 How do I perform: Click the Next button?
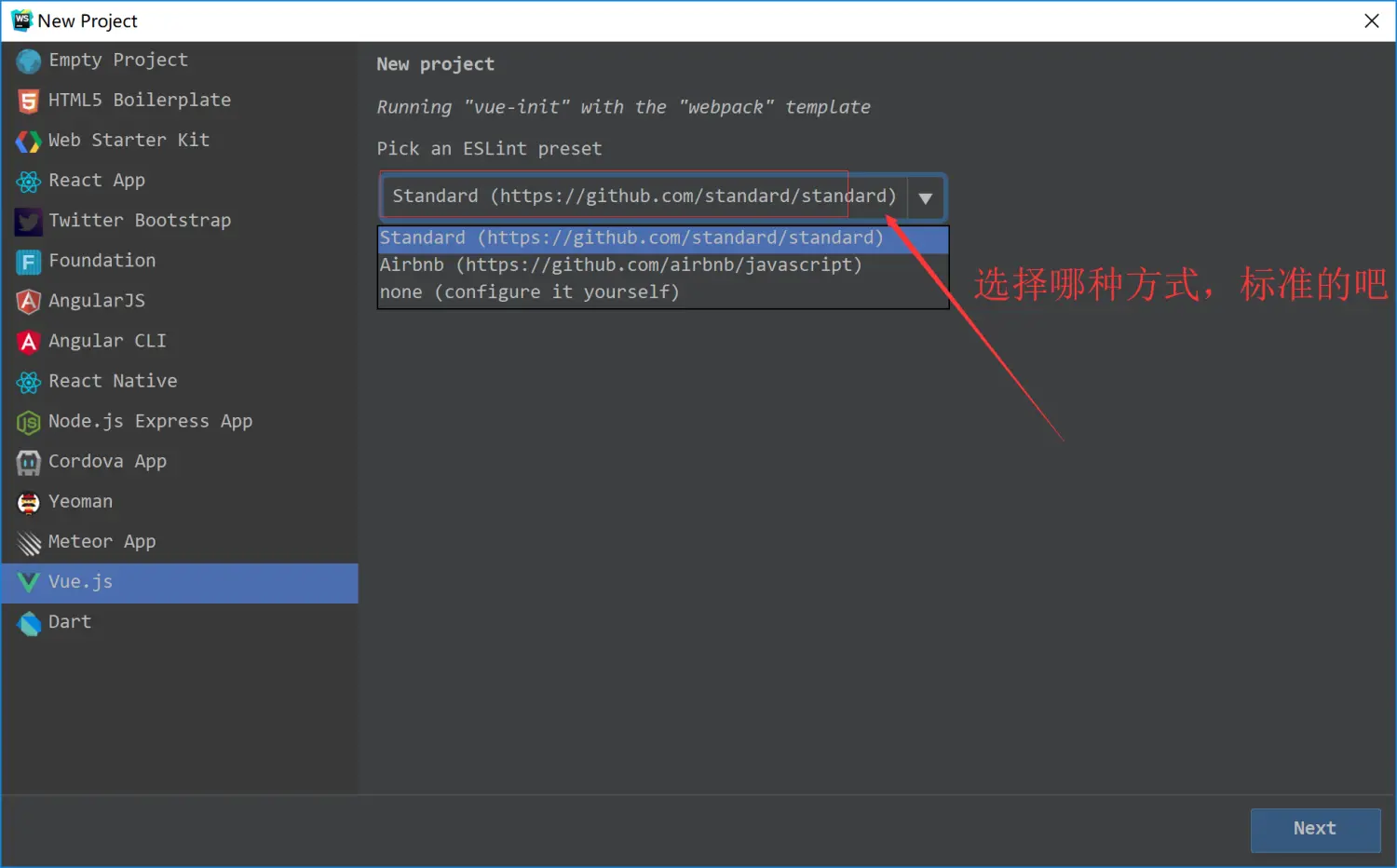pyautogui.click(x=1315, y=829)
